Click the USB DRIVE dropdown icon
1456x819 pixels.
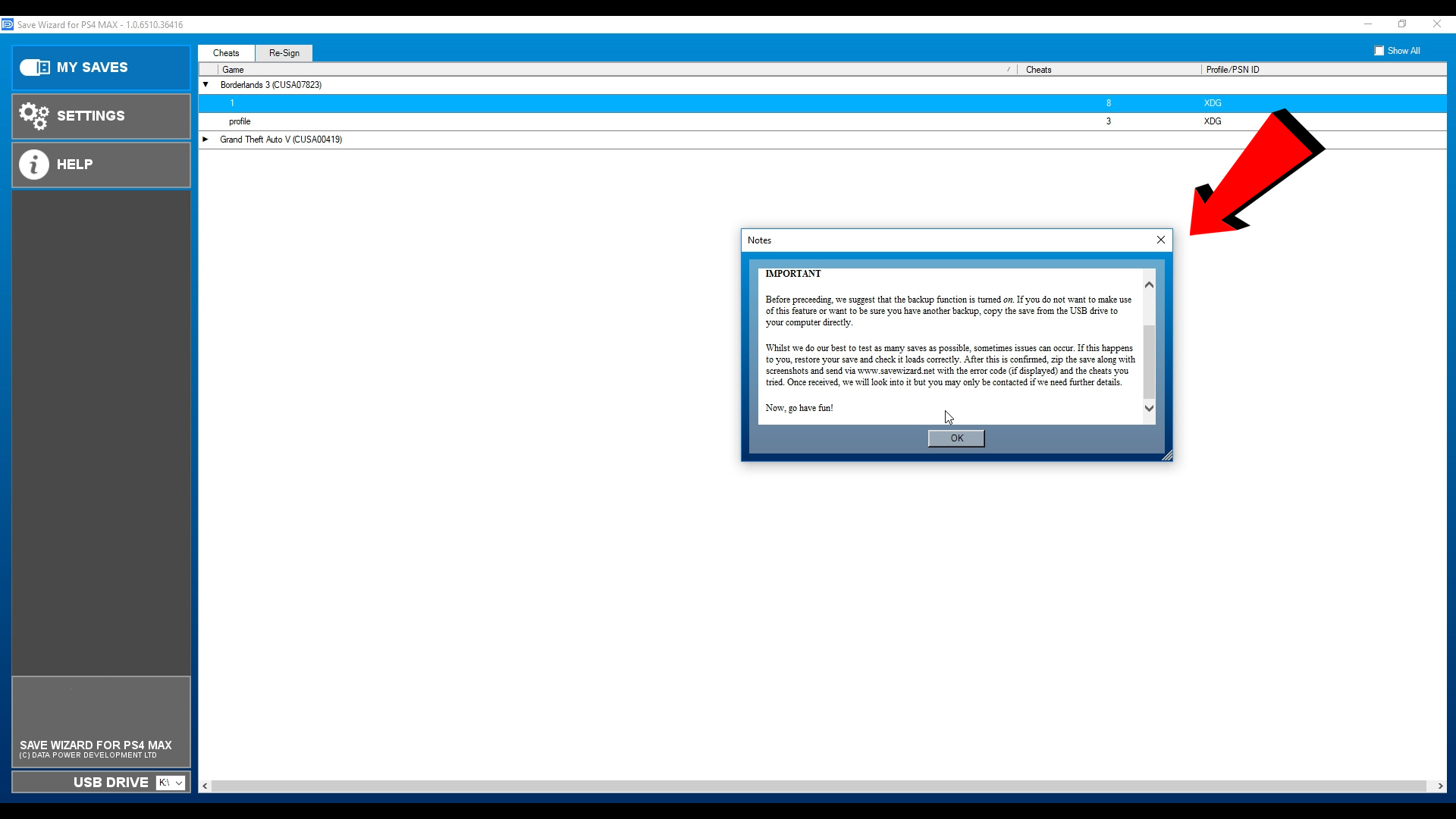pos(180,782)
